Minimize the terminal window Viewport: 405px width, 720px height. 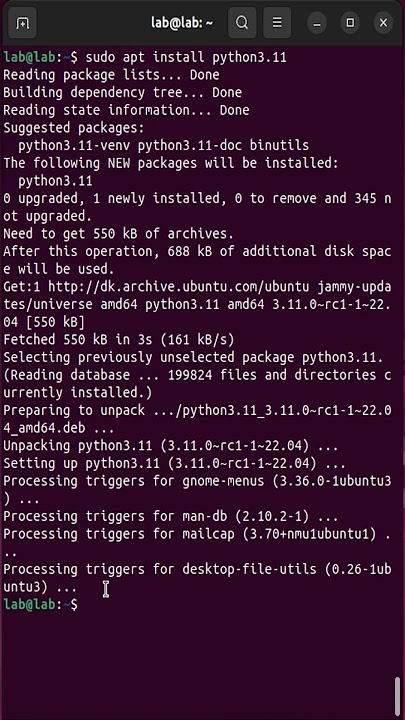[x=317, y=23]
